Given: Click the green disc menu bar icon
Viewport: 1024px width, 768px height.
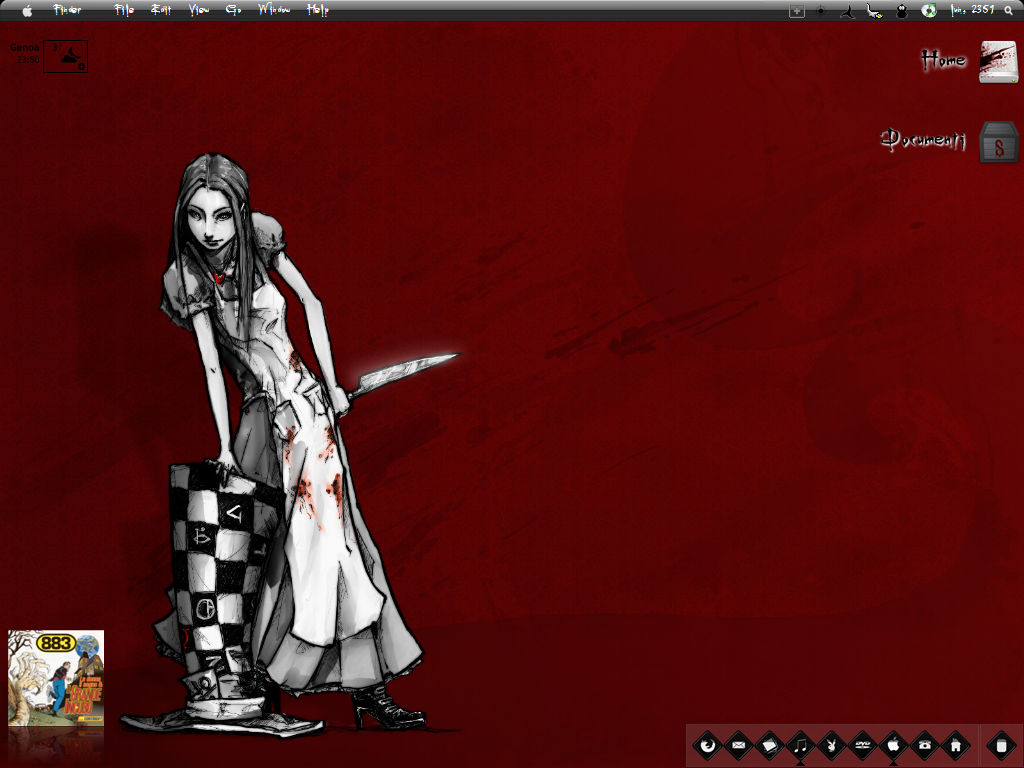Looking at the screenshot, I should click(929, 10).
